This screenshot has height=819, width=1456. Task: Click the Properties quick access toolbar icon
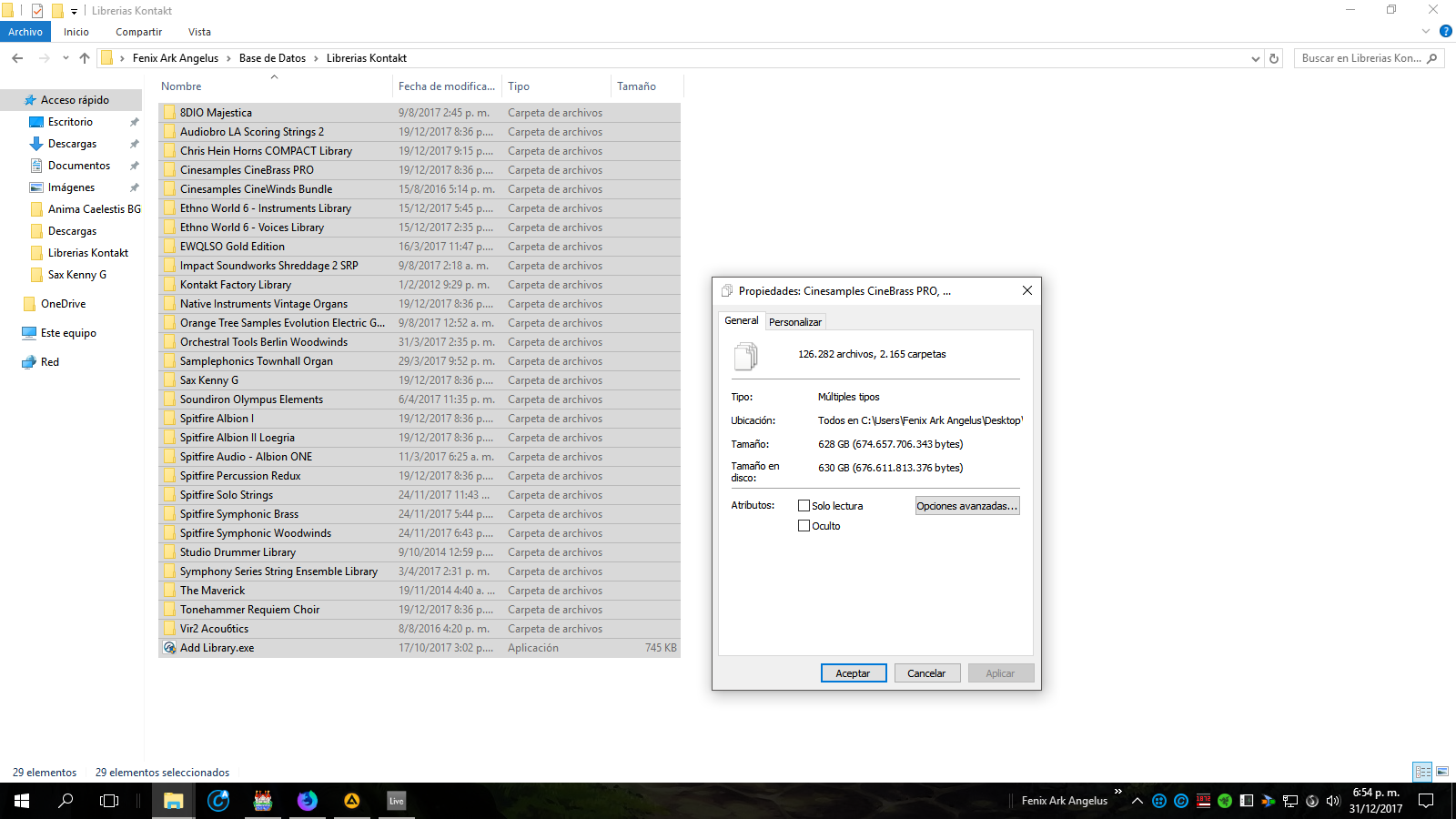tap(37, 11)
